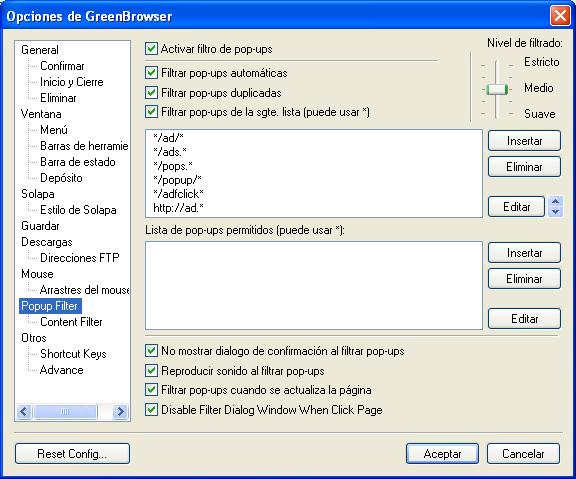The width and height of the screenshot is (576, 479).
Task: Click Eliminar for the allowed pop-ups list
Action: (x=524, y=279)
